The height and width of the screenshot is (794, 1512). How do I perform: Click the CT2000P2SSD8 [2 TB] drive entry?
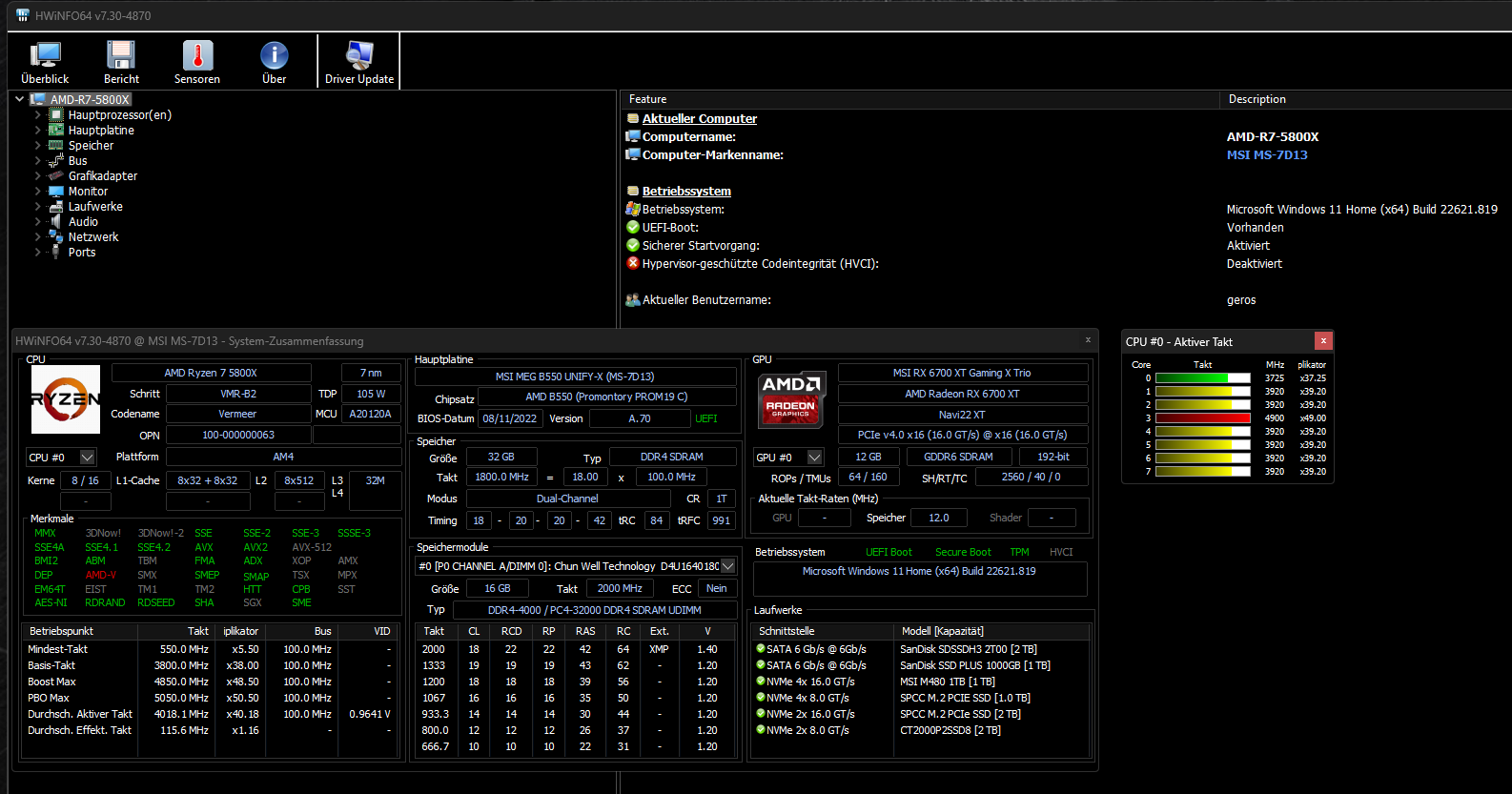click(950, 730)
